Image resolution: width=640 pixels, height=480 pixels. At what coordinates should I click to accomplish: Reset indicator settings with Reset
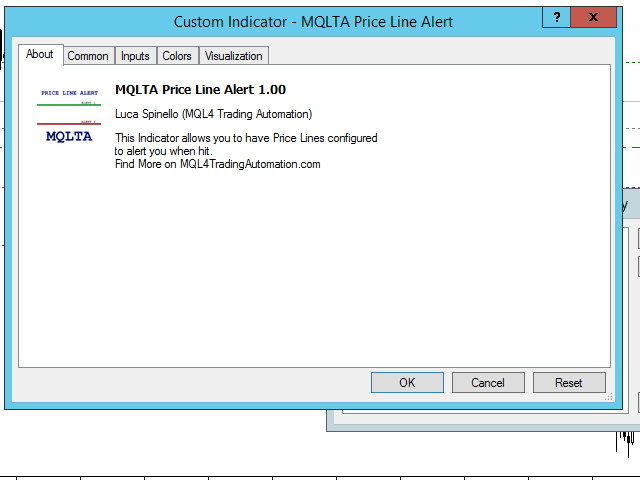point(569,382)
